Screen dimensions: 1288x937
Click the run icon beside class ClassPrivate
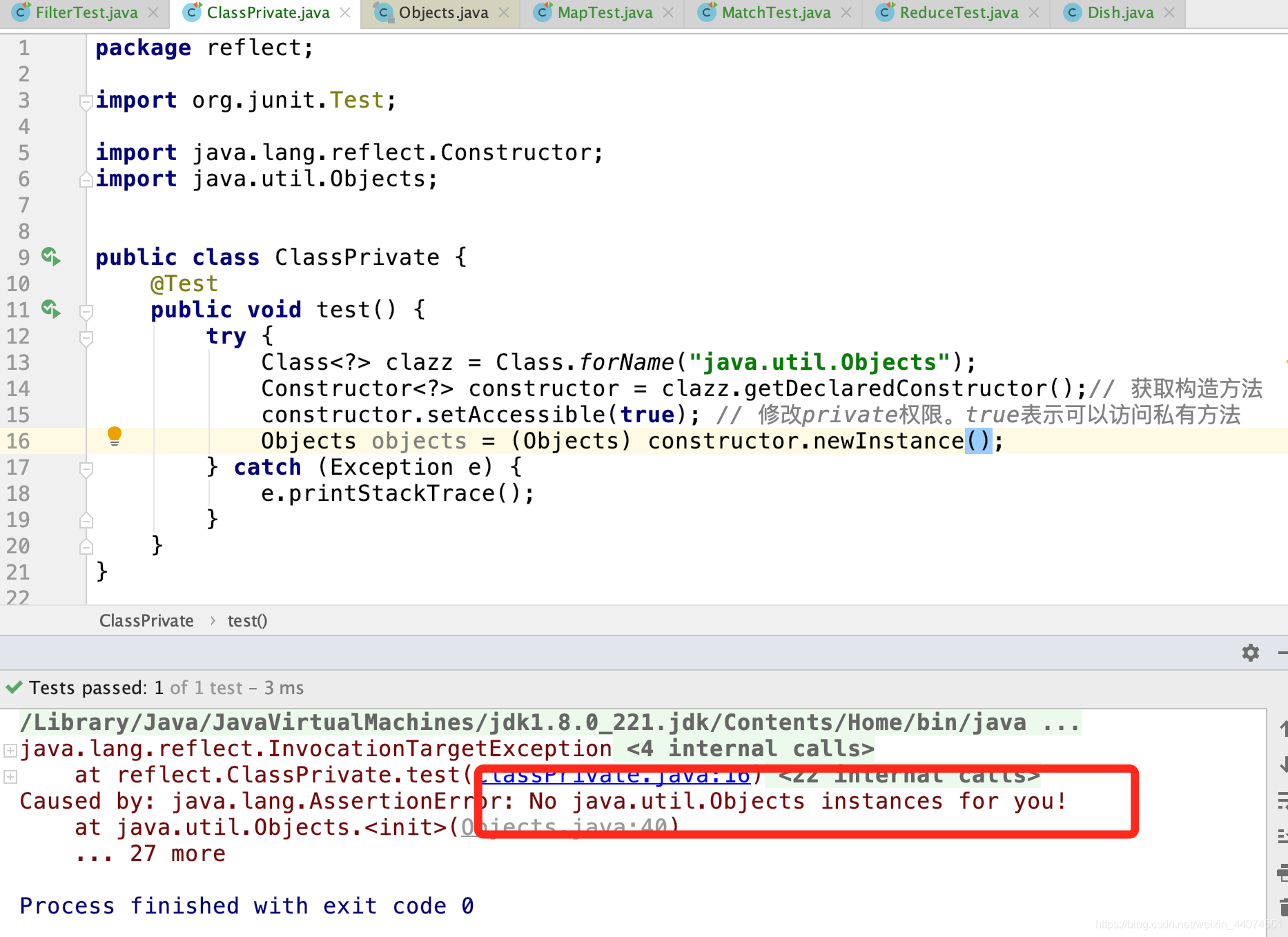coord(51,257)
